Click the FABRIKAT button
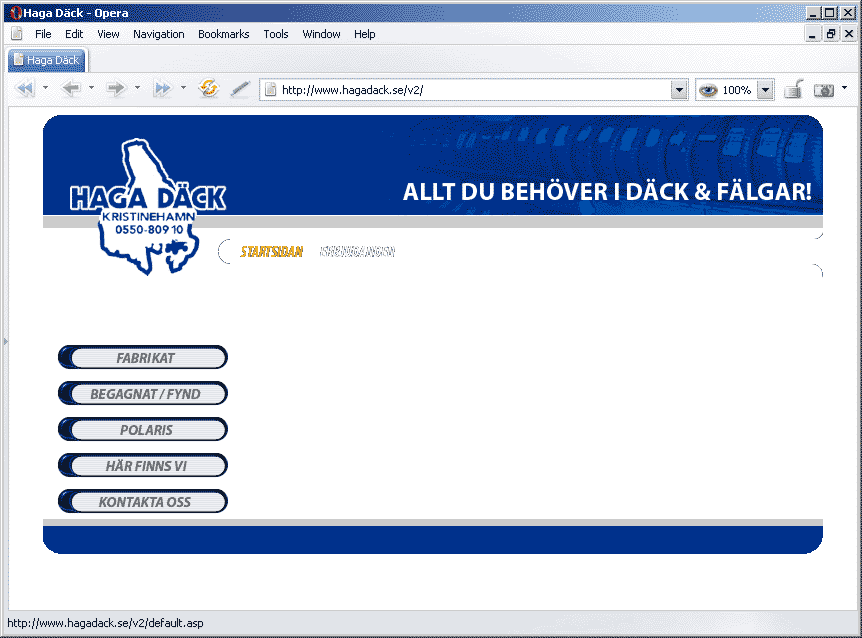 (143, 358)
